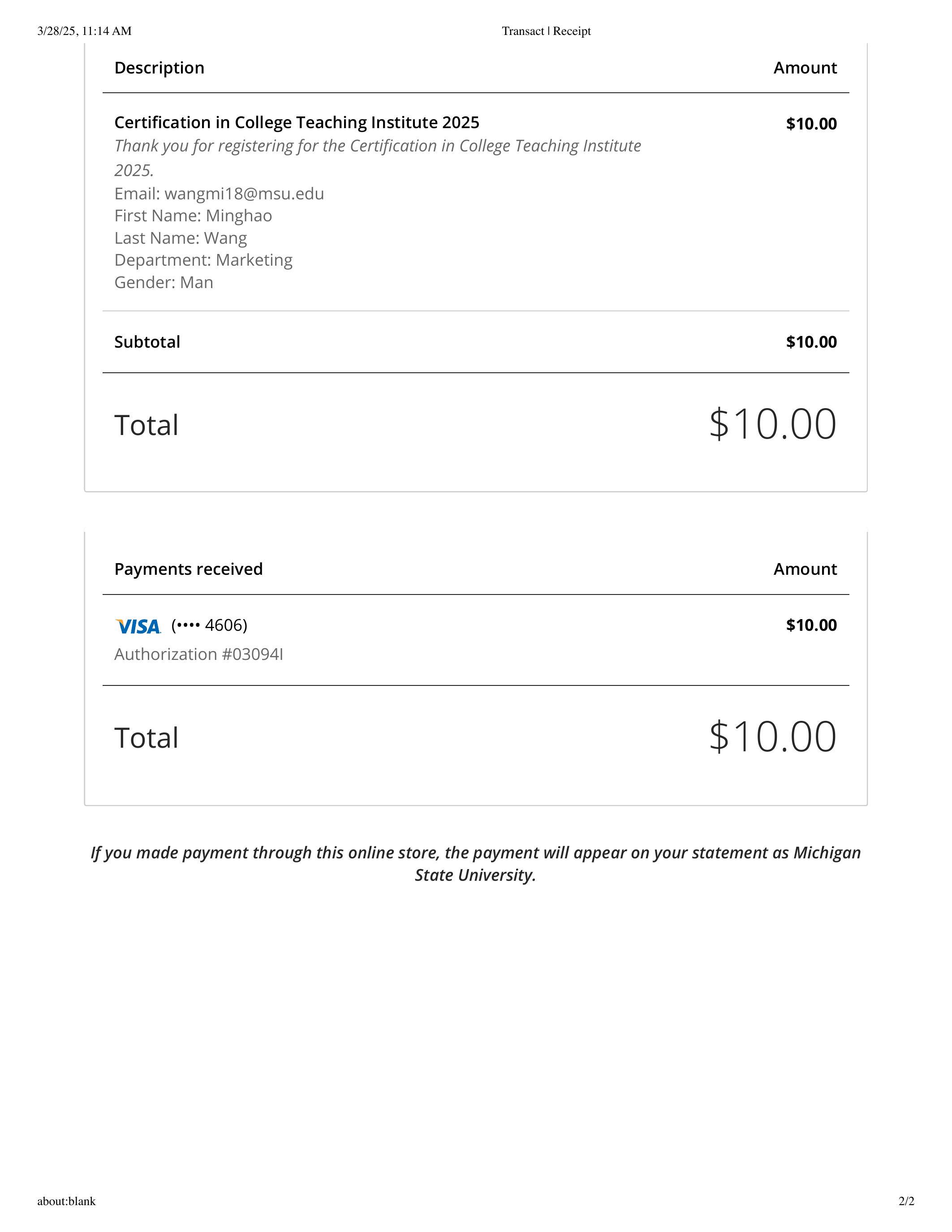Image resolution: width=952 pixels, height=1232 pixels.
Task: Click the Transact | Receipt page header
Action: click(546, 31)
